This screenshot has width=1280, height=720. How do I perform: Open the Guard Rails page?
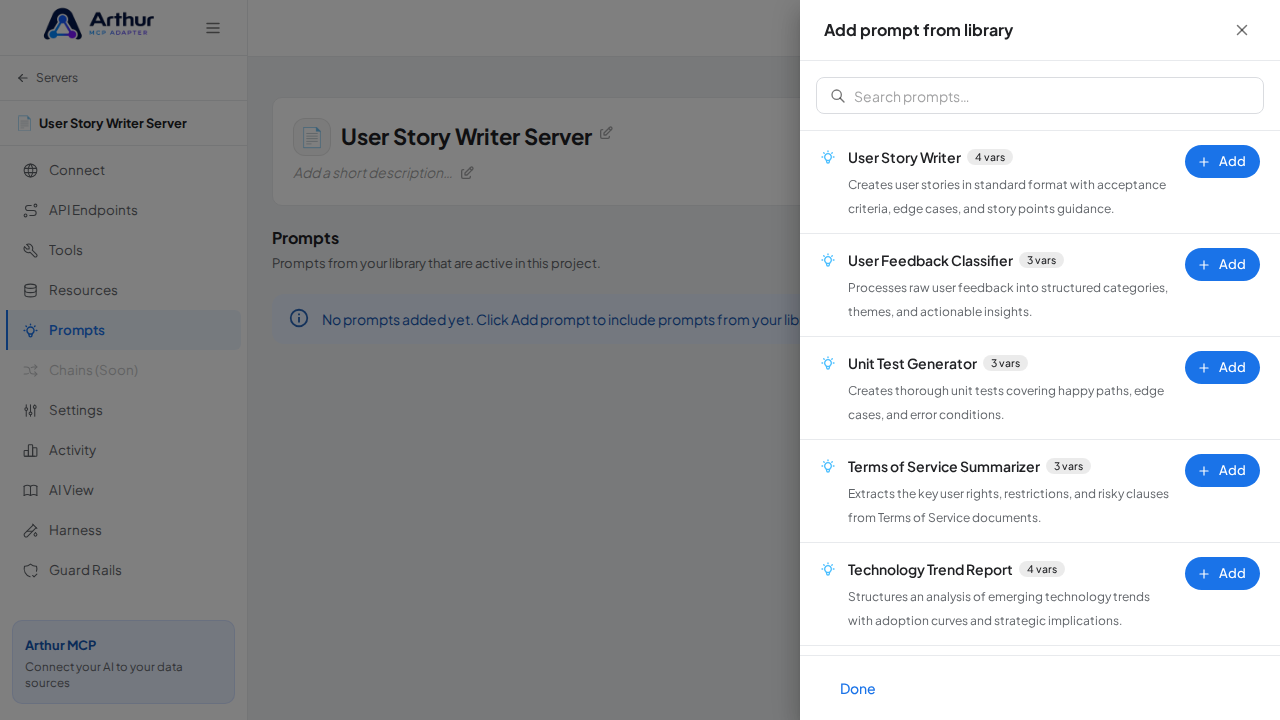(123, 570)
